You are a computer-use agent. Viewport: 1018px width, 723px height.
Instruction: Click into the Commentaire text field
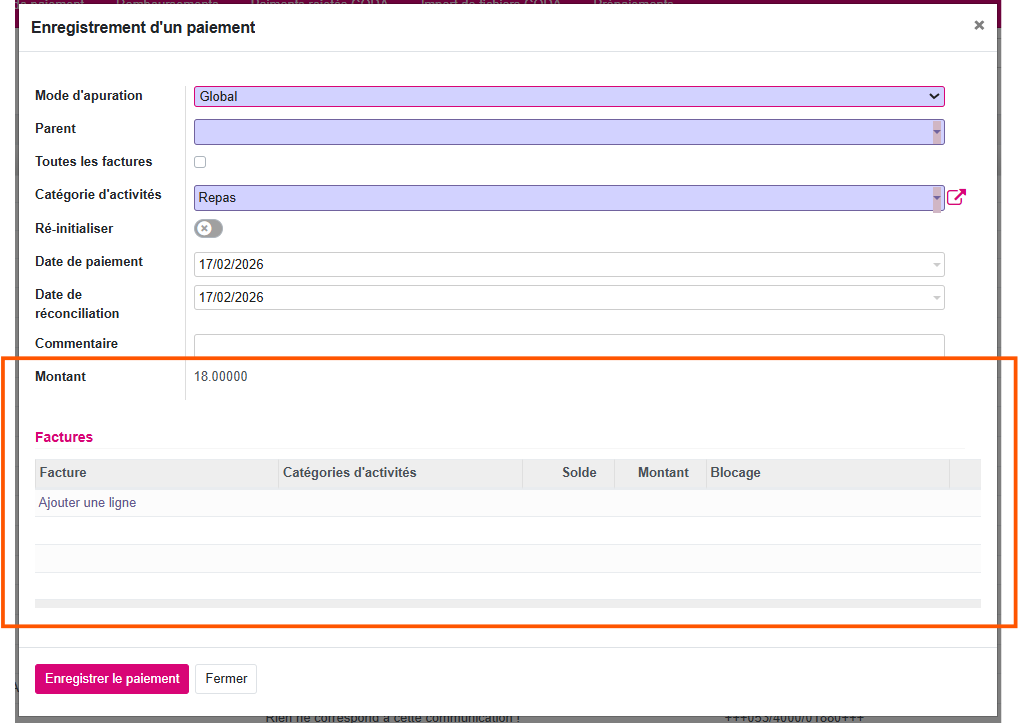(x=568, y=345)
